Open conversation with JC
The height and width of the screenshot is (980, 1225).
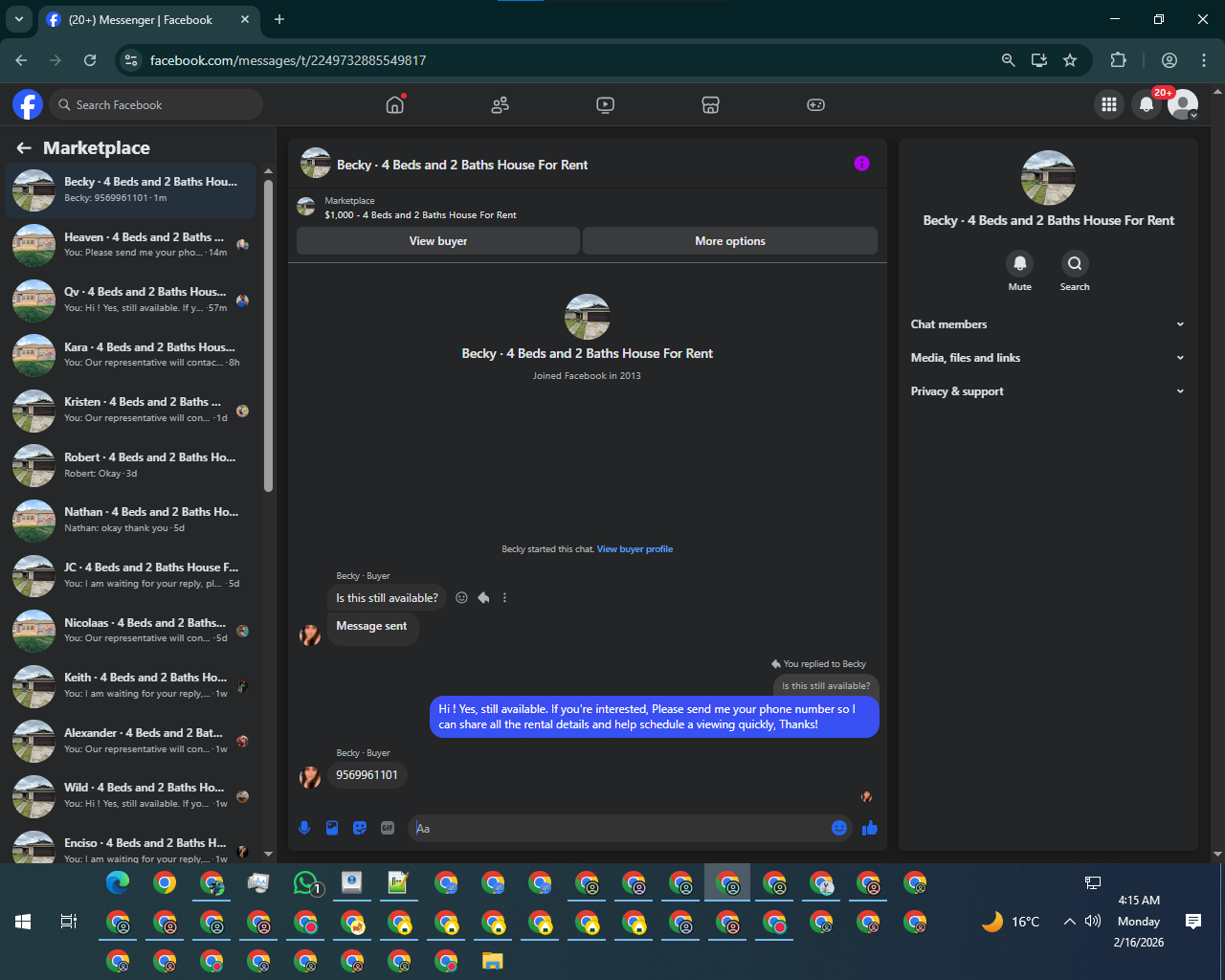pos(131,576)
